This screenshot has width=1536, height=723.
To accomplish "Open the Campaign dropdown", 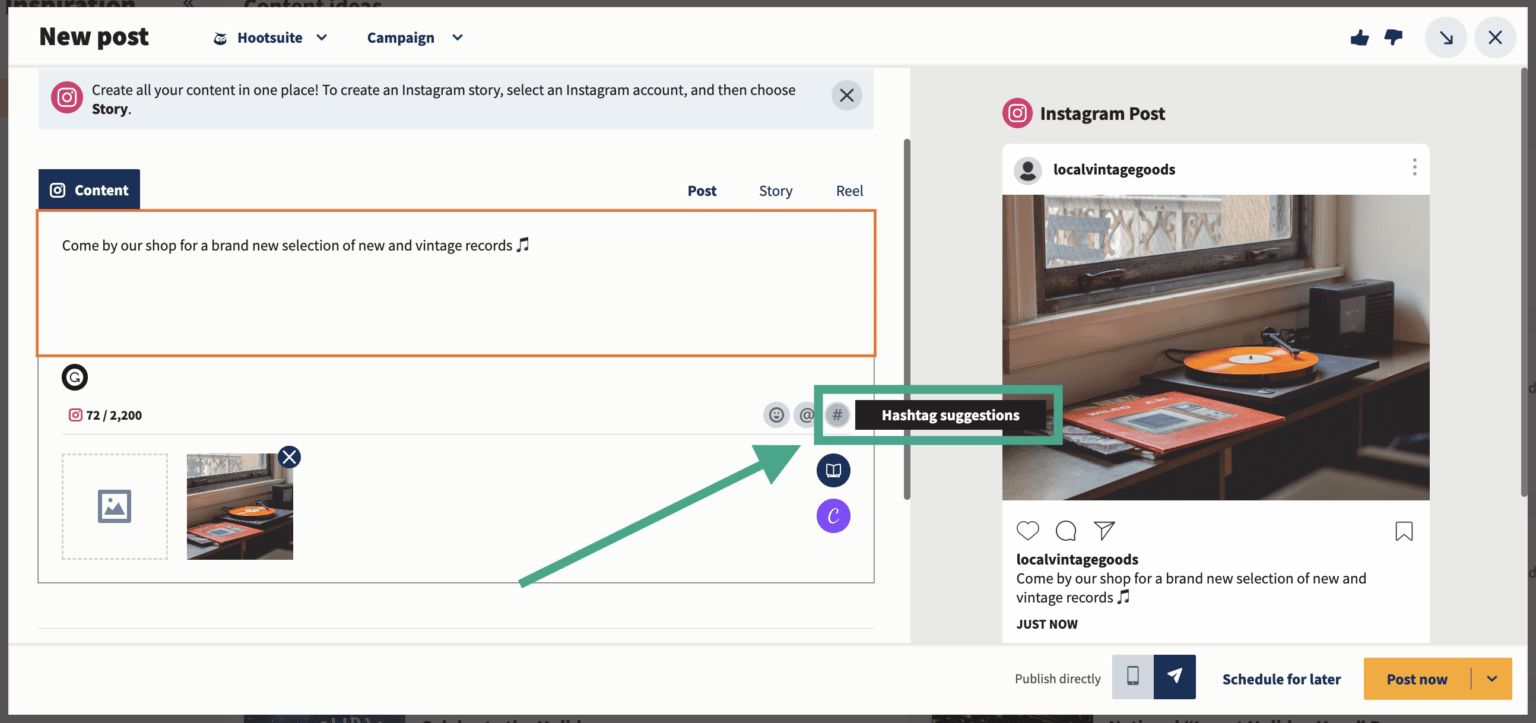I will click(414, 37).
